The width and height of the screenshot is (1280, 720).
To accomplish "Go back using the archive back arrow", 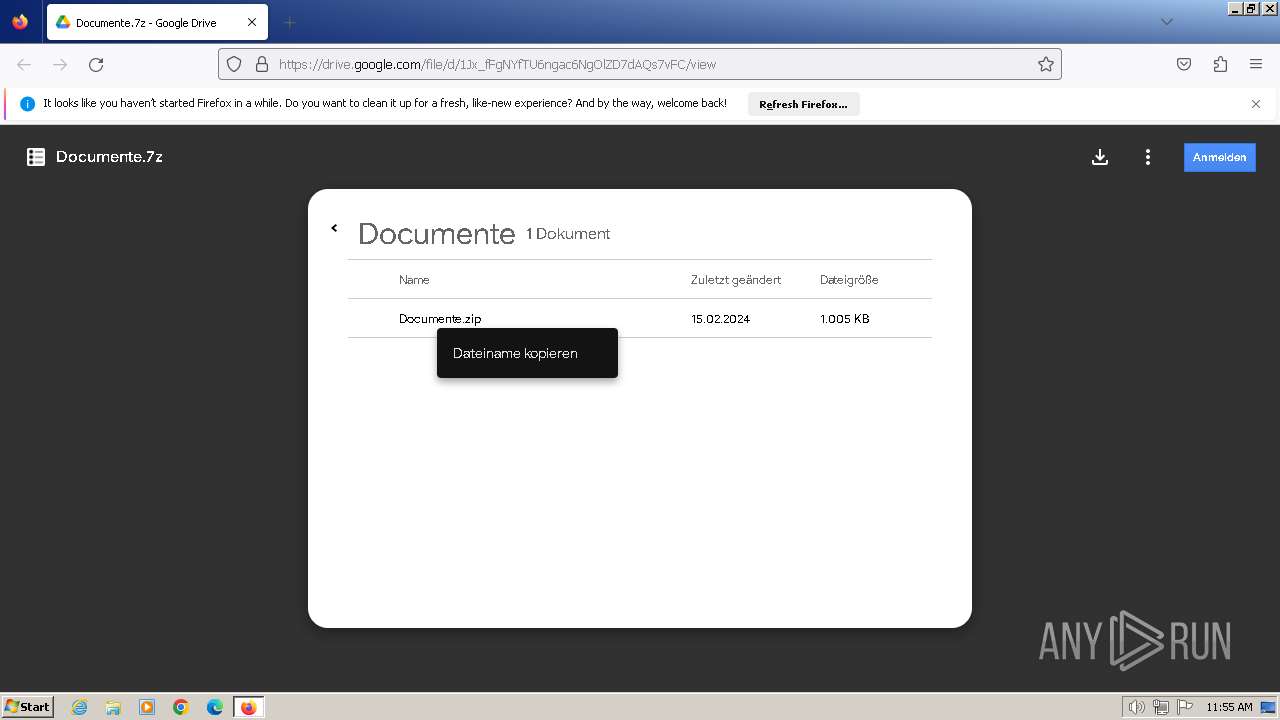I will click(334, 228).
